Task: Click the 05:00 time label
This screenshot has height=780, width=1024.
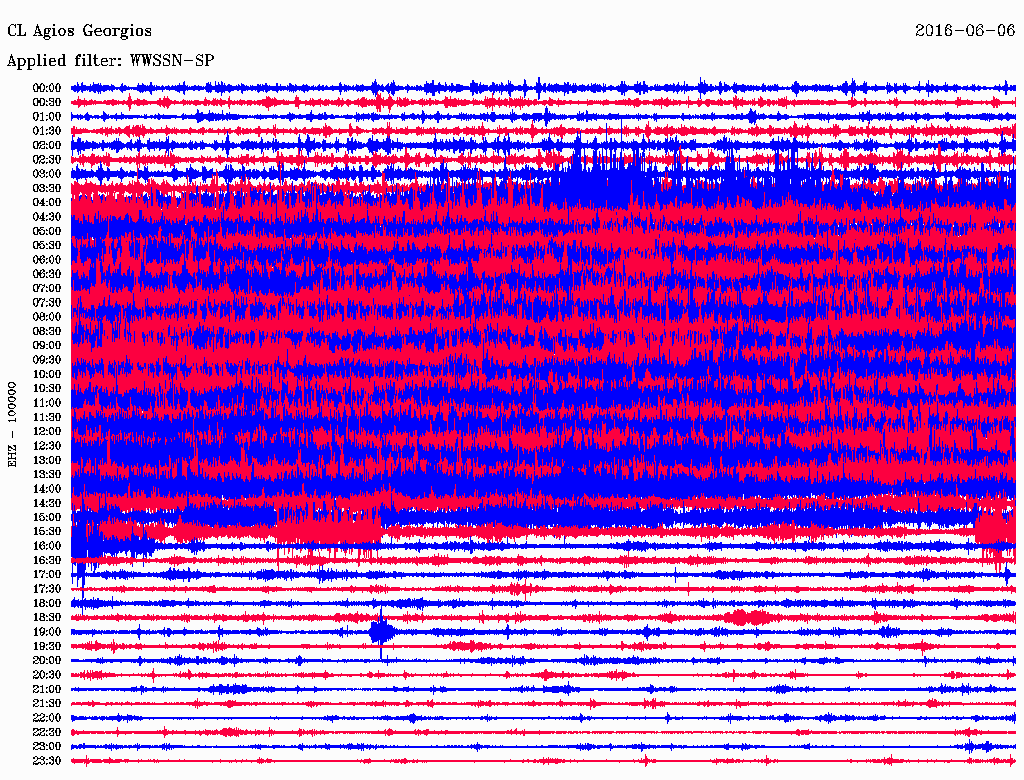Action: (47, 231)
